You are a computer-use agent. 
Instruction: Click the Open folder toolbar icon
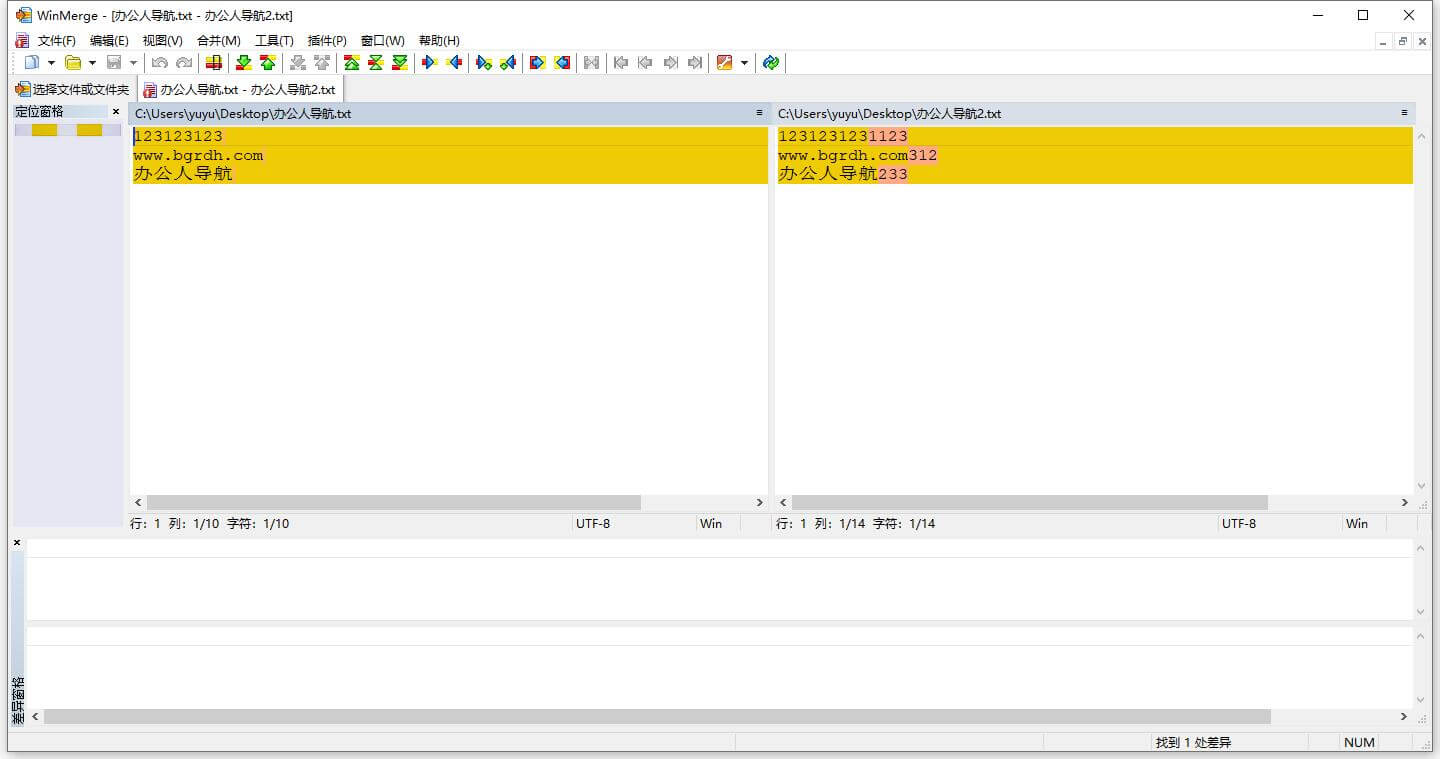pyautogui.click(x=73, y=63)
